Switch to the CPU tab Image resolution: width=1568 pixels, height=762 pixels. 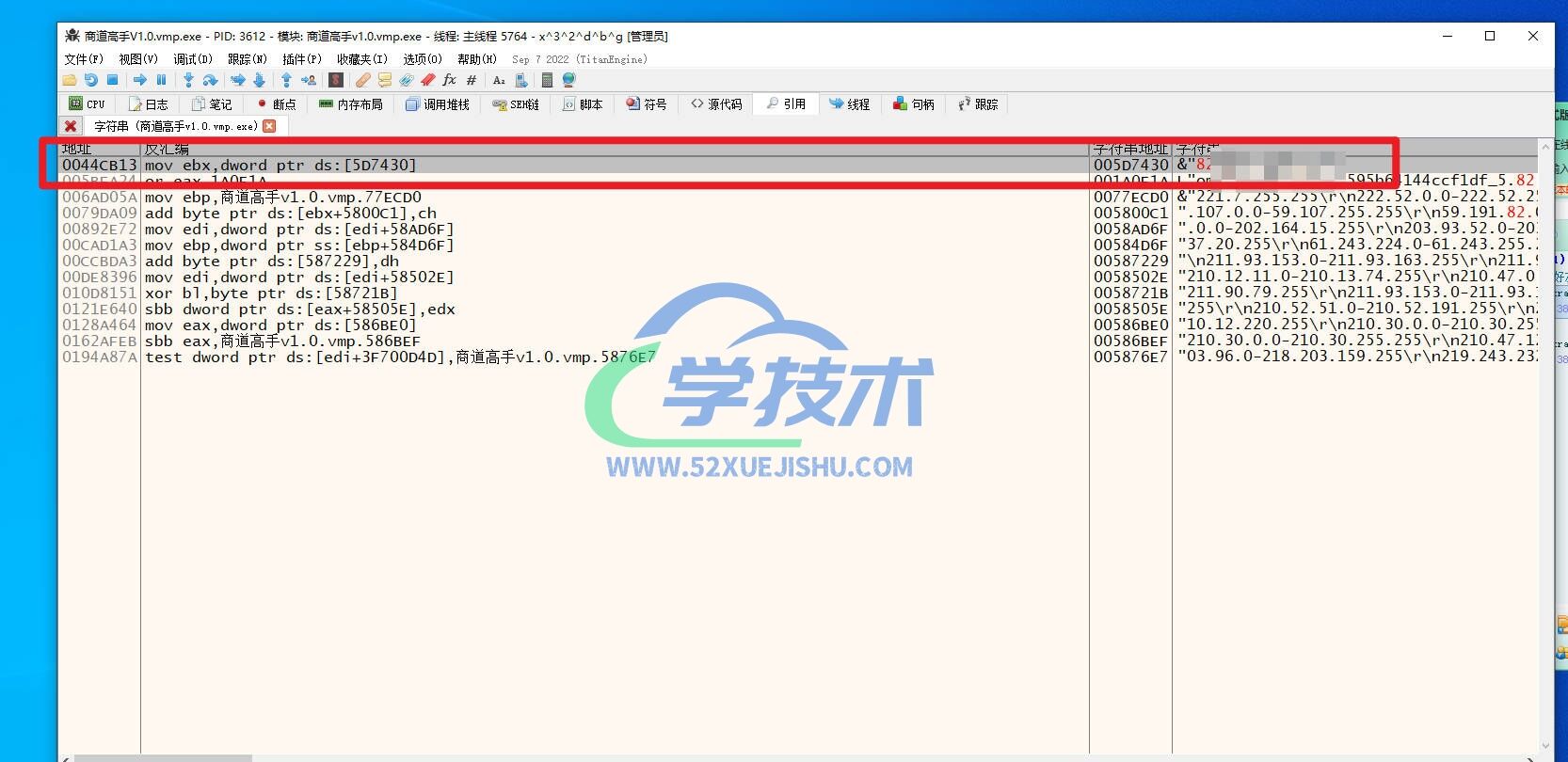[x=87, y=104]
